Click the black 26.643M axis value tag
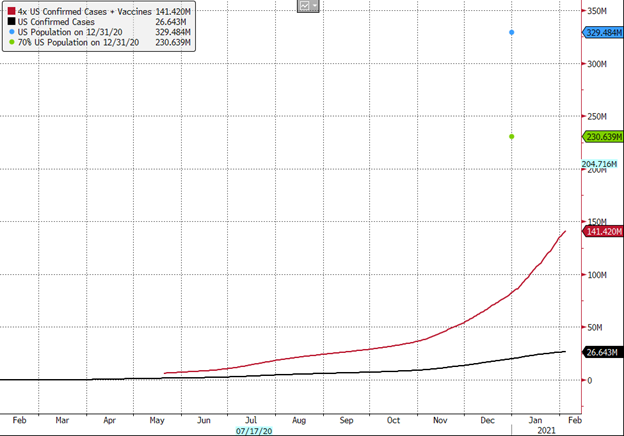Screen dimensions: 624x436 tap(603, 352)
